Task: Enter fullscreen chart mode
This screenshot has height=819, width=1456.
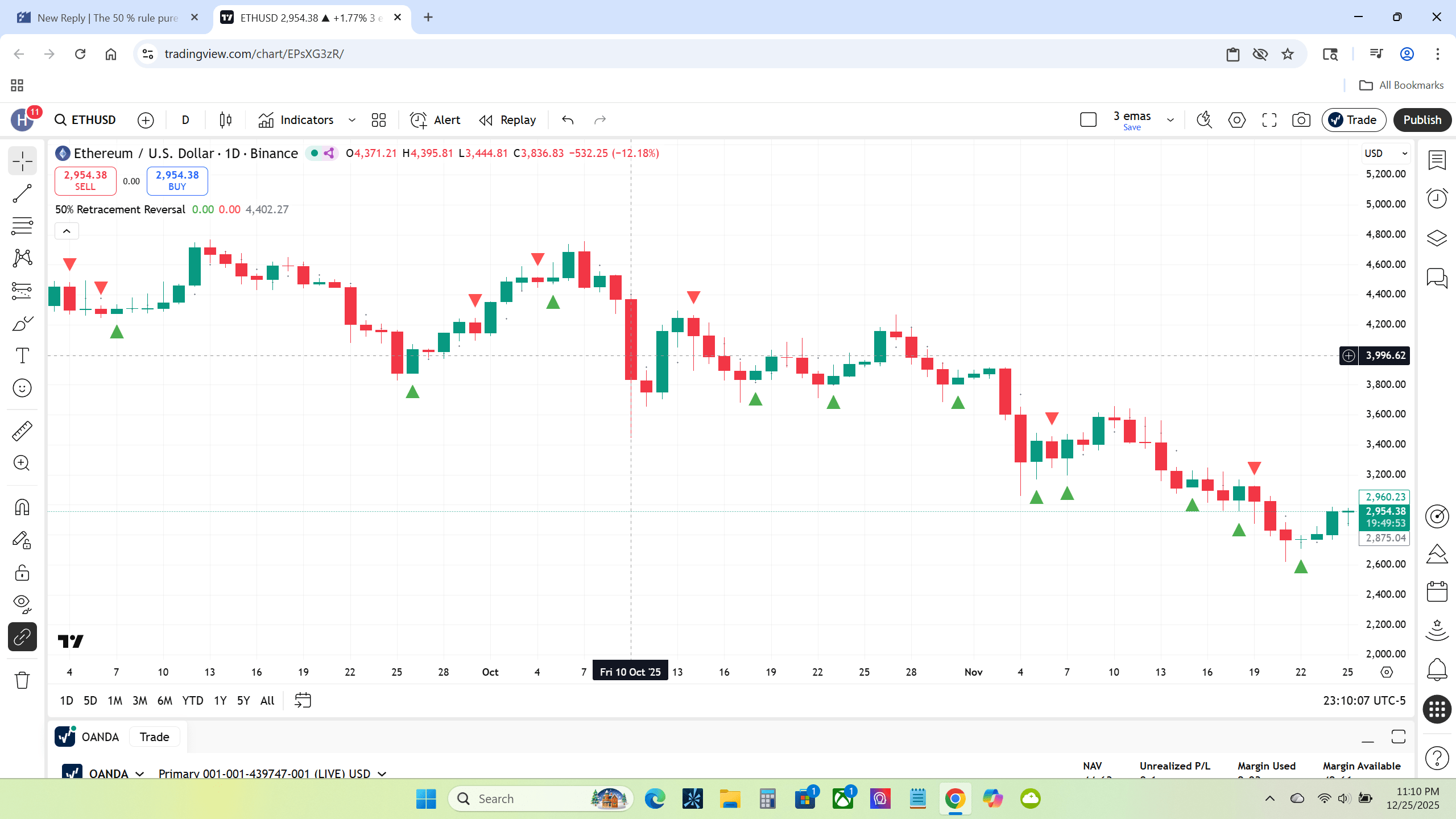Action: pos(1269,120)
